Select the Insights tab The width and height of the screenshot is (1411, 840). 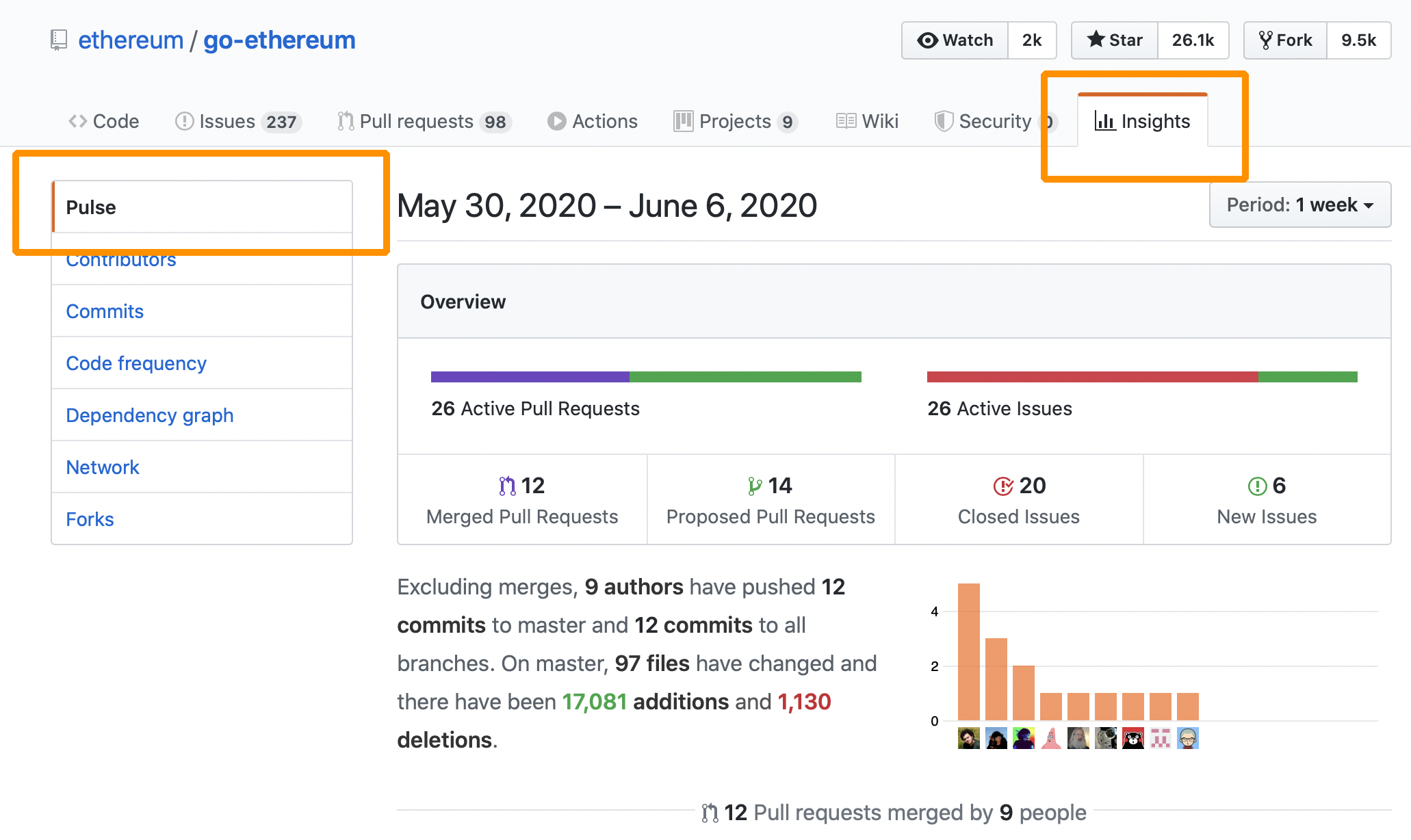(x=1143, y=121)
